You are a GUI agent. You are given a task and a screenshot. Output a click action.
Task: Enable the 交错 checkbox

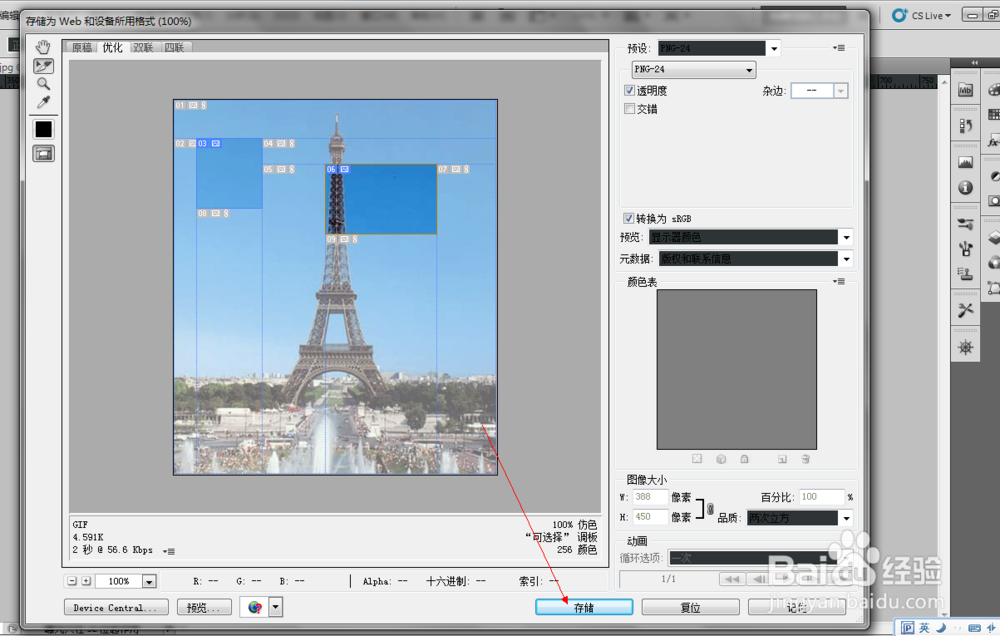[629, 108]
